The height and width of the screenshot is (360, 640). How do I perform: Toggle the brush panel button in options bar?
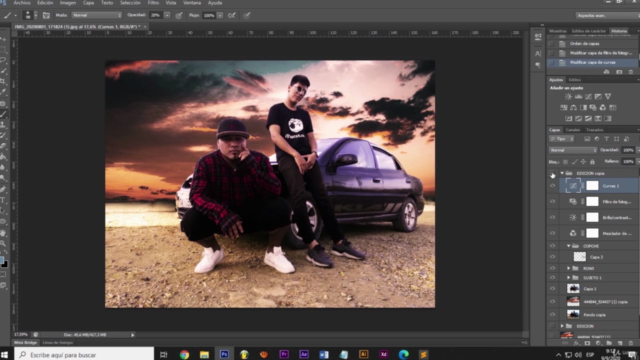click(x=46, y=16)
